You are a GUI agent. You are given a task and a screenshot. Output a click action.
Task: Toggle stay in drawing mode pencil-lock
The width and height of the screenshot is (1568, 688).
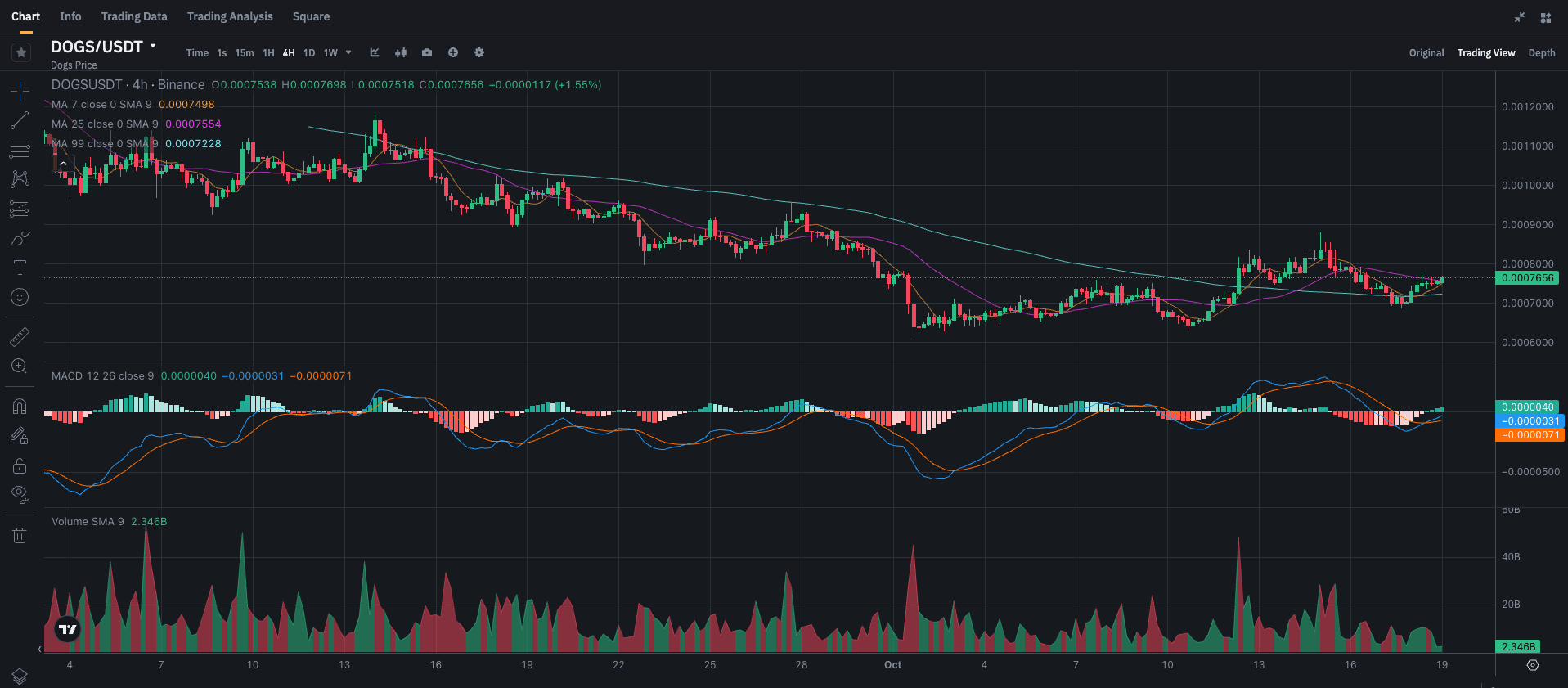(x=20, y=435)
